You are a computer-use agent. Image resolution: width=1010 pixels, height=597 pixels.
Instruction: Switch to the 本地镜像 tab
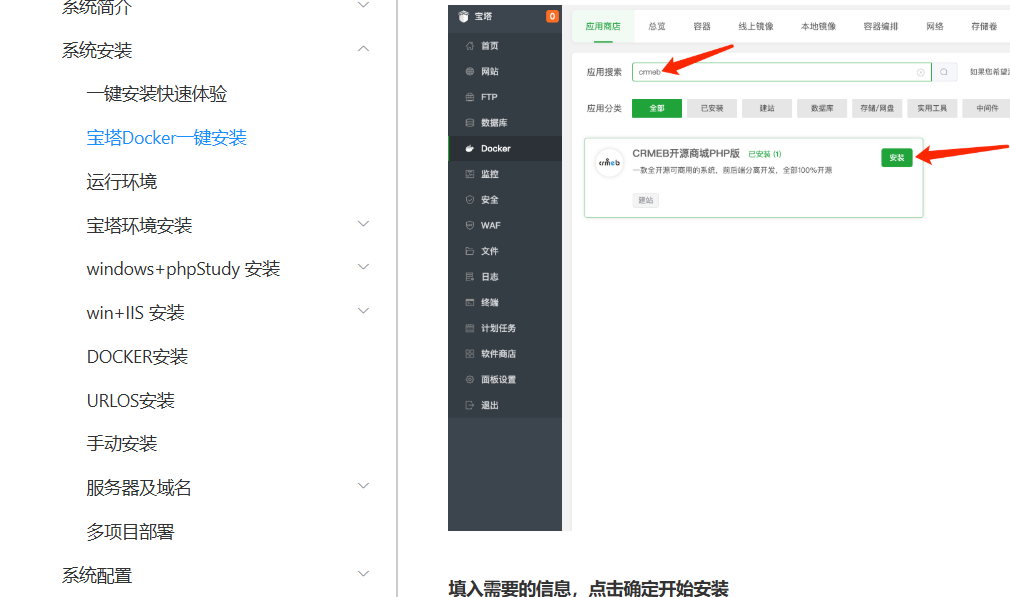819,26
